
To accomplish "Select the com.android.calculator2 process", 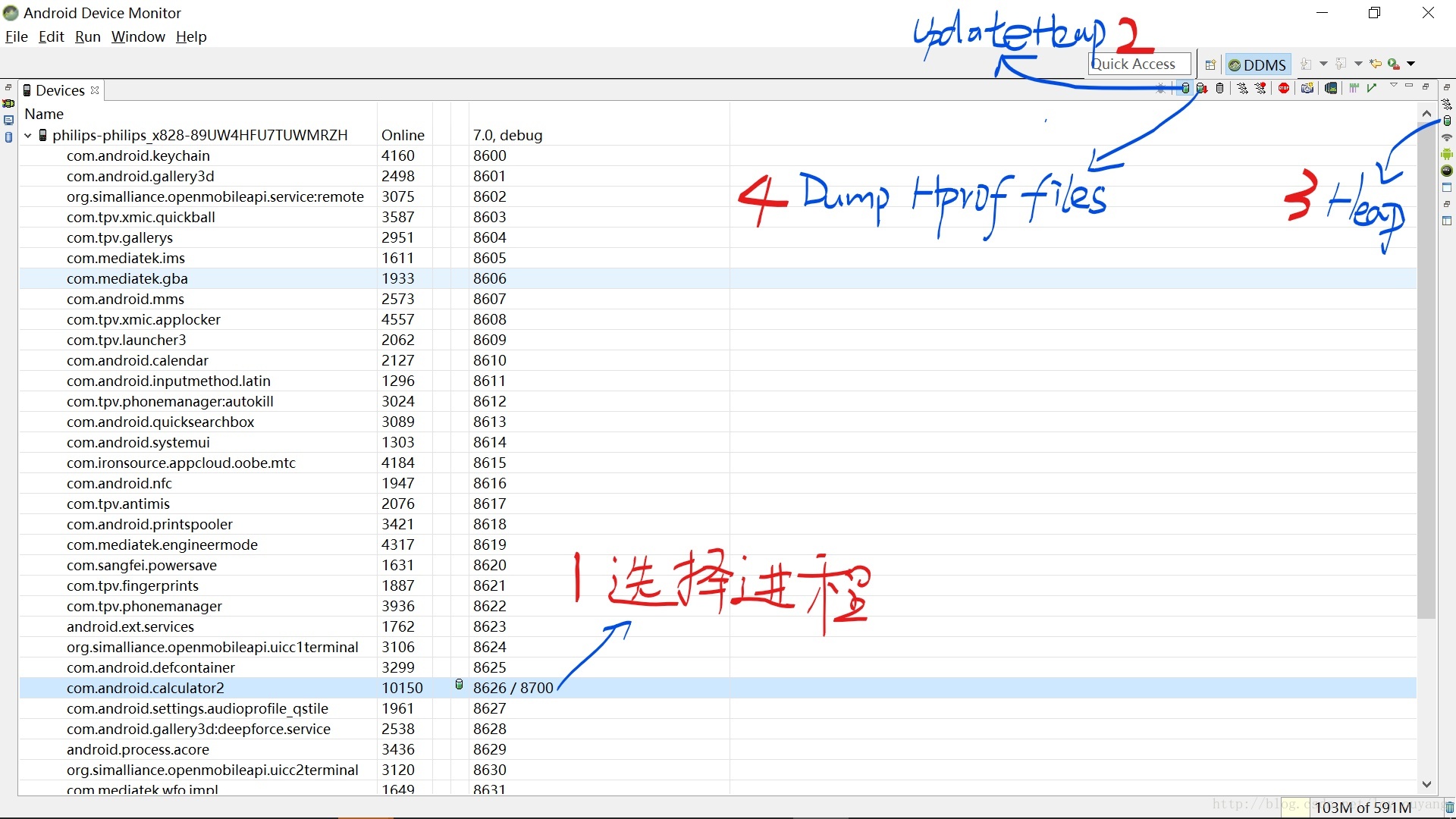I will coord(146,688).
